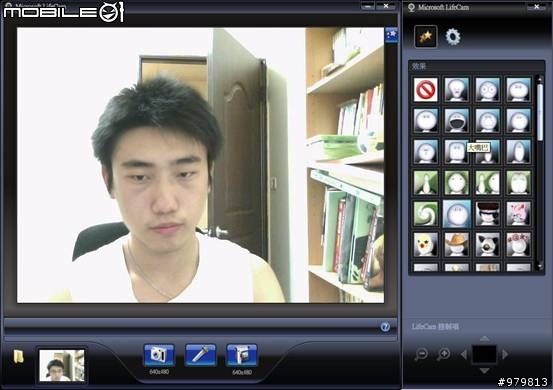Viewport: 553px width, 390px height.
Task: Open the Effects tab with star icon
Action: tap(426, 36)
